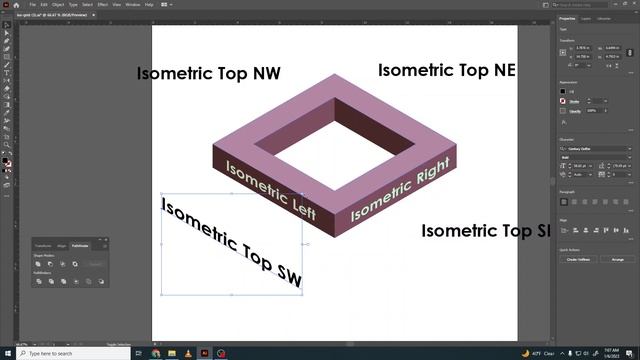Click the toolbar fill color swatch
640x360 pixels.
[5, 160]
